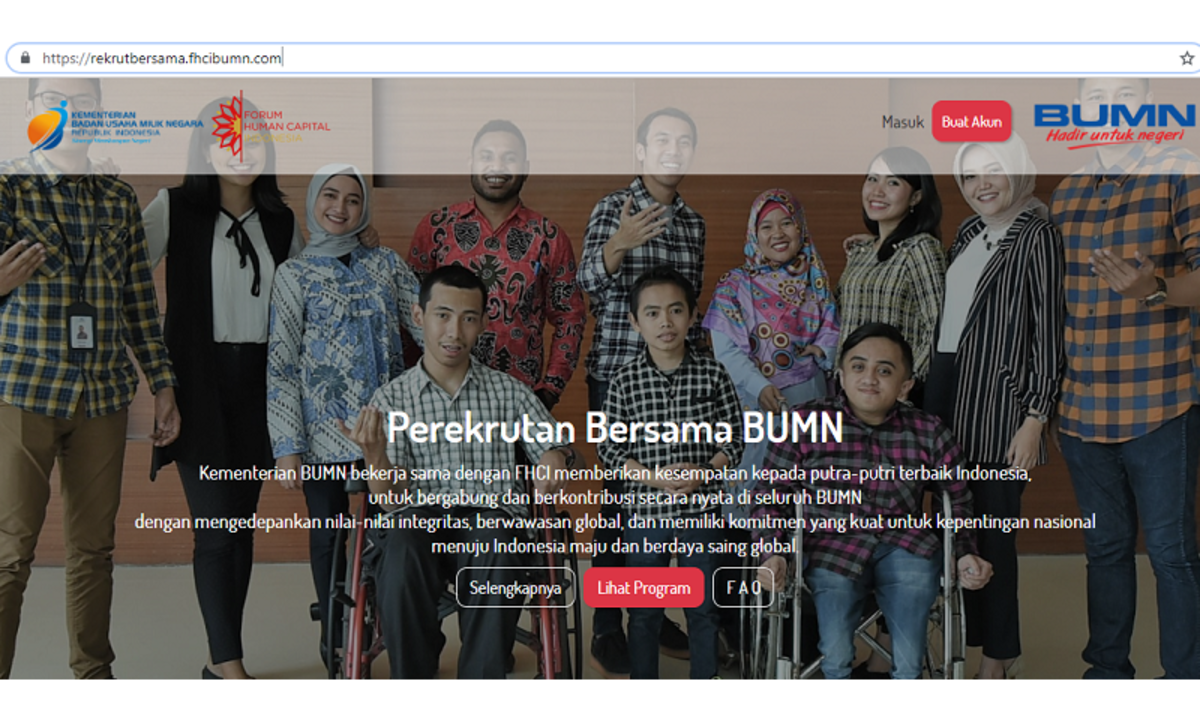The image size is (1200, 720).
Task: Click the red Buat Akun button
Action: pyautogui.click(x=972, y=121)
